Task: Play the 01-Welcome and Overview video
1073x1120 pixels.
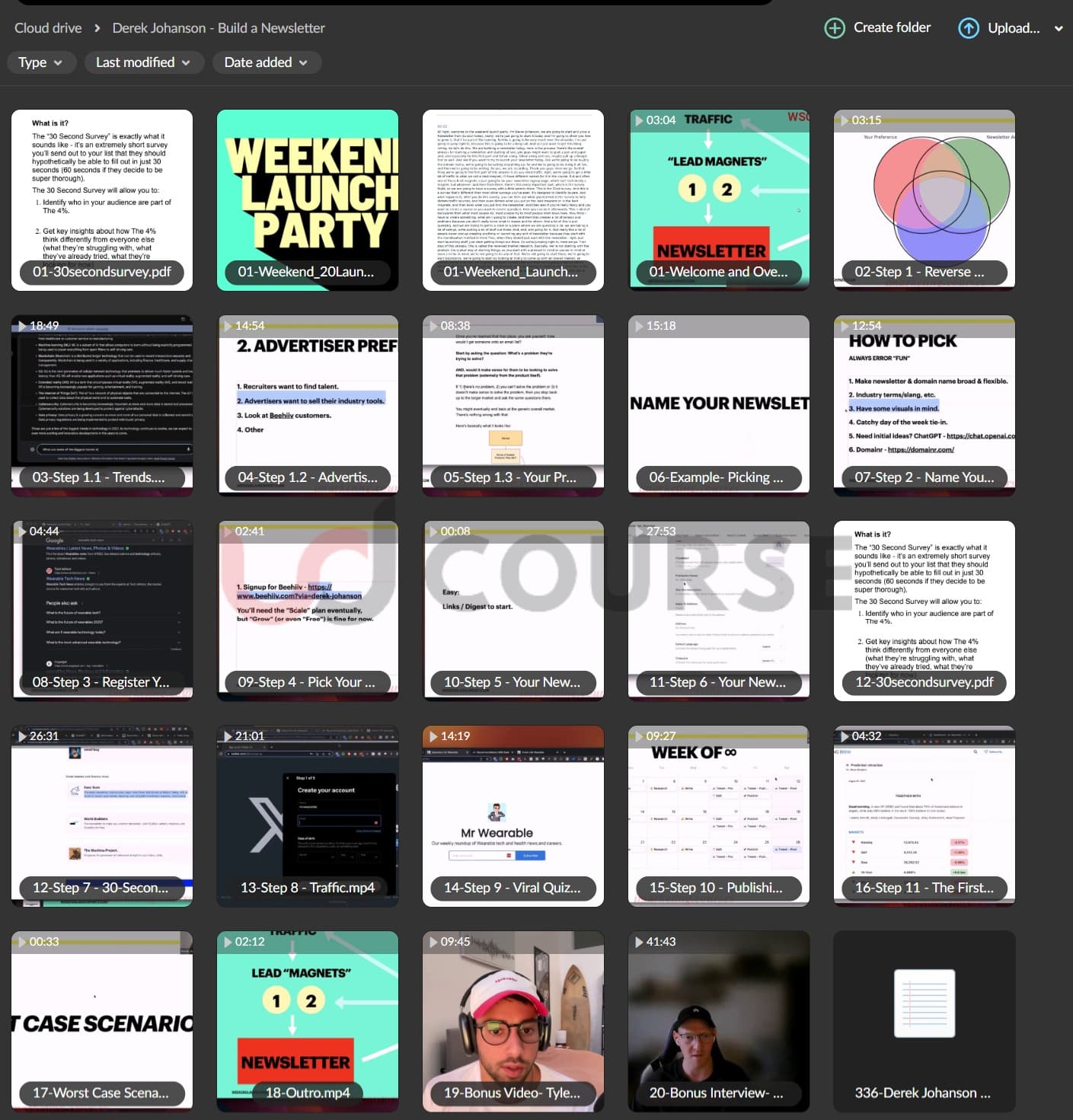Action: [718, 199]
